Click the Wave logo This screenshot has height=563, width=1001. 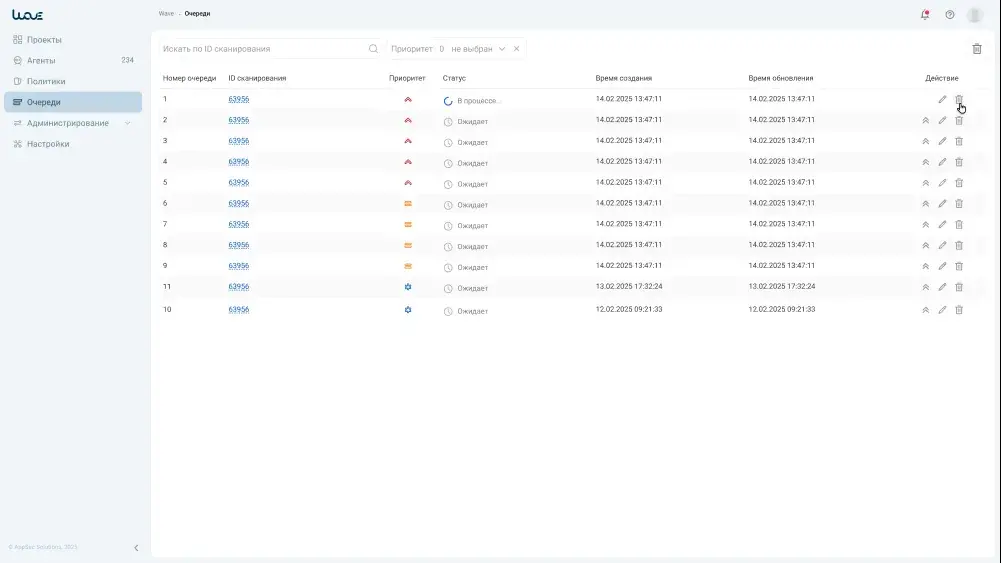tap(27, 15)
